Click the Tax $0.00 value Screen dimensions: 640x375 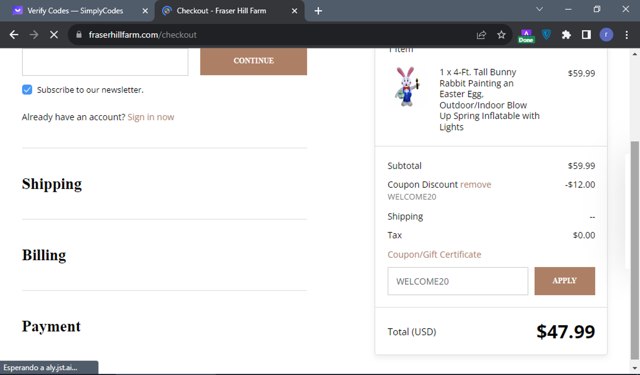click(x=584, y=235)
